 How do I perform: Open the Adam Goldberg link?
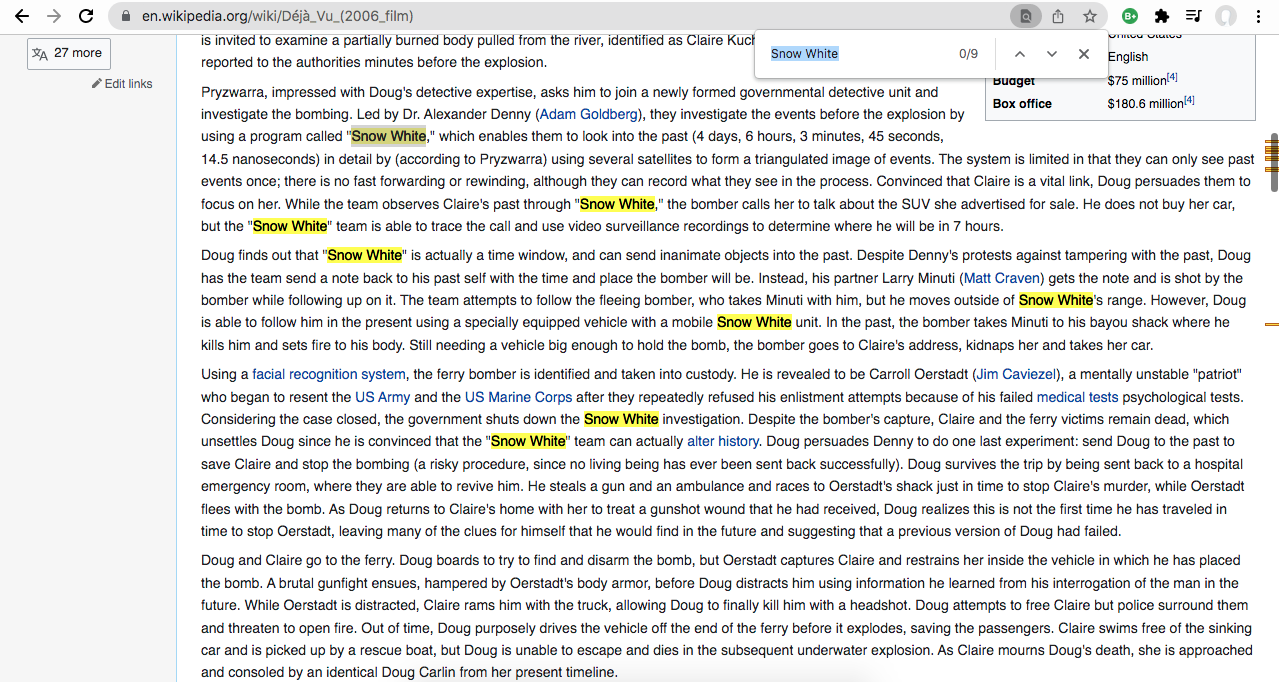click(588, 114)
